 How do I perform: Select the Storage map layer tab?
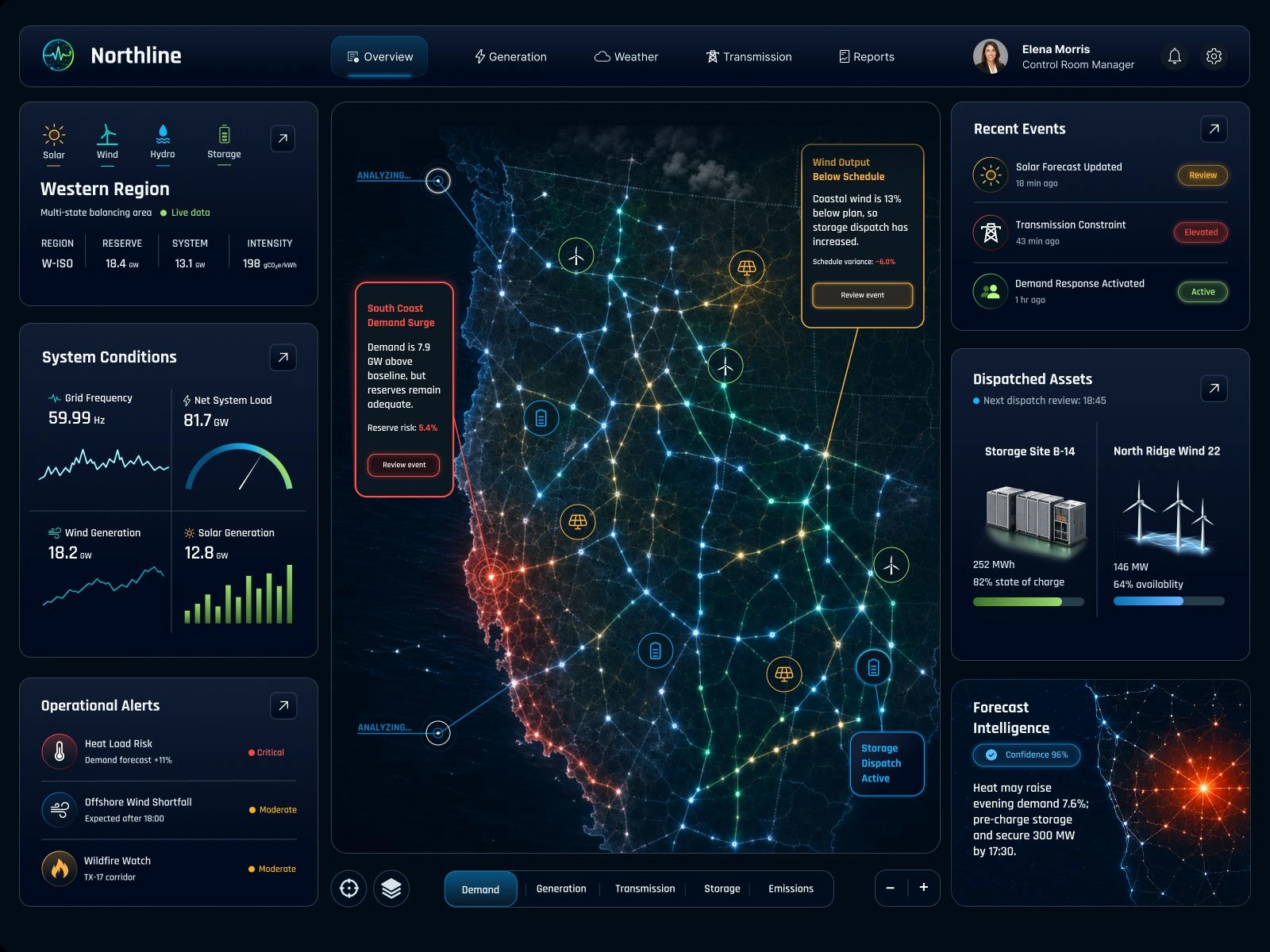click(722, 889)
